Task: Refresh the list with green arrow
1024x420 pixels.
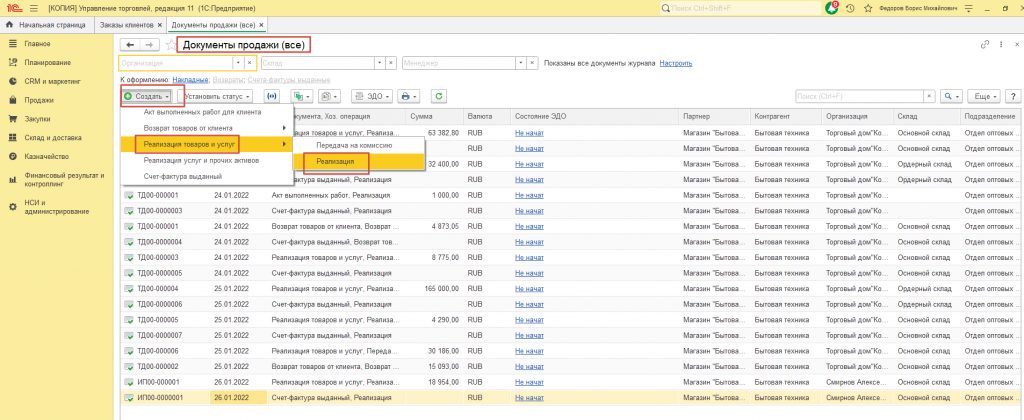Action: coord(440,96)
